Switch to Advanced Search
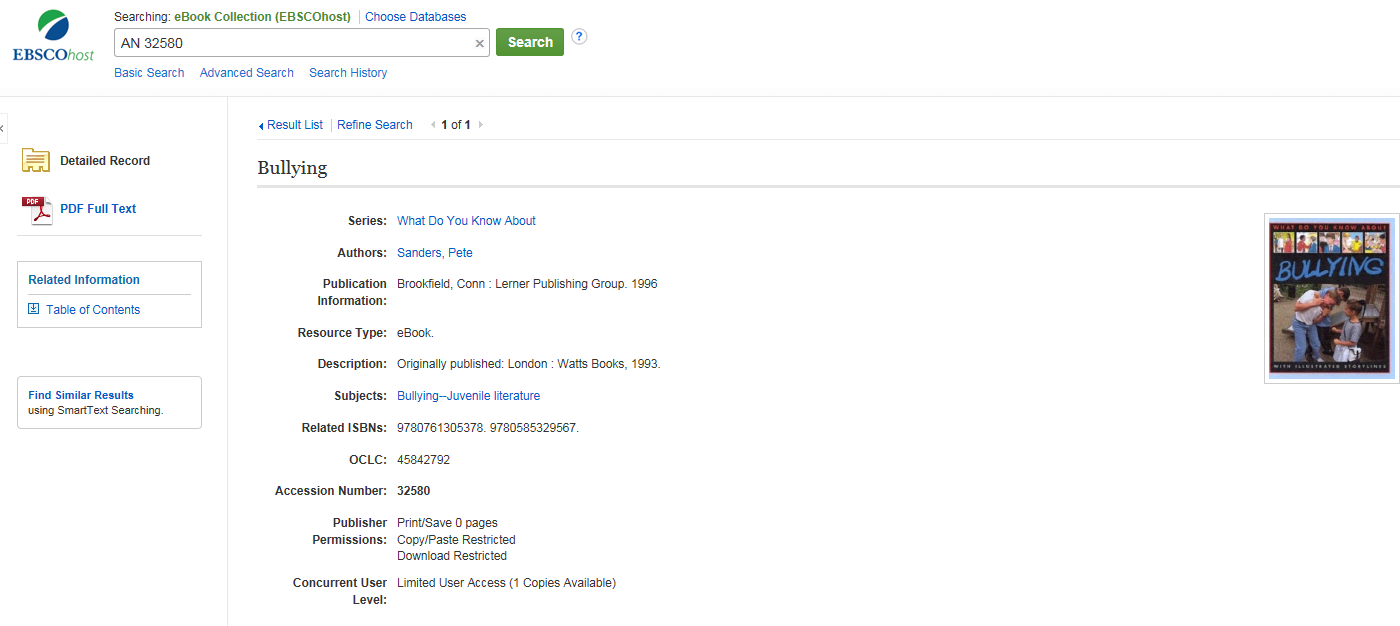Viewport: 1400px width, 626px height. tap(247, 73)
